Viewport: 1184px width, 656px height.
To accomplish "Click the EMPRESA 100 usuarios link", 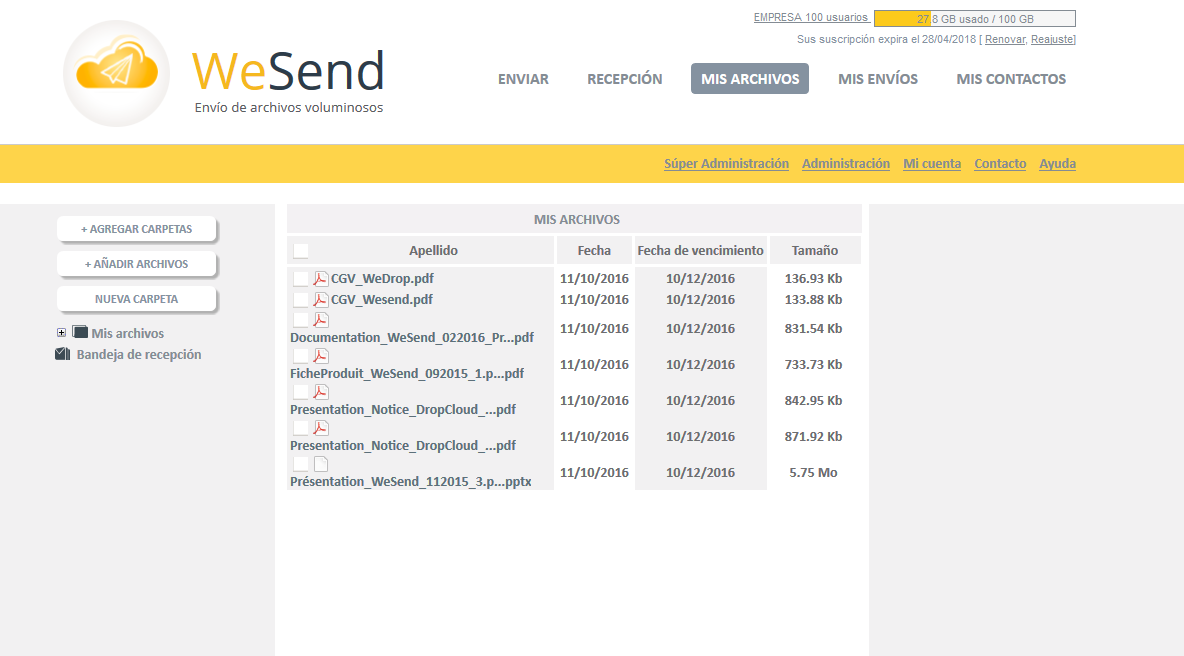I will 811,17.
